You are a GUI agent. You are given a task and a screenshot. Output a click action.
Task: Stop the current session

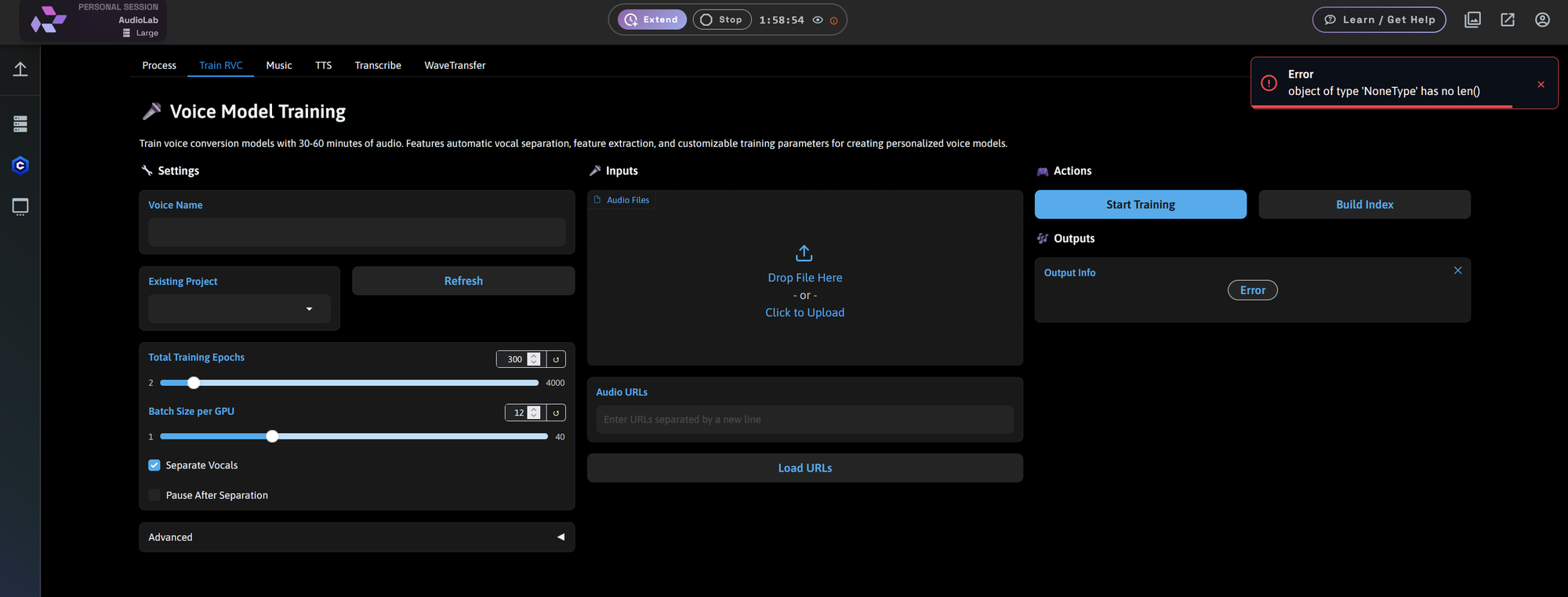[x=722, y=20]
